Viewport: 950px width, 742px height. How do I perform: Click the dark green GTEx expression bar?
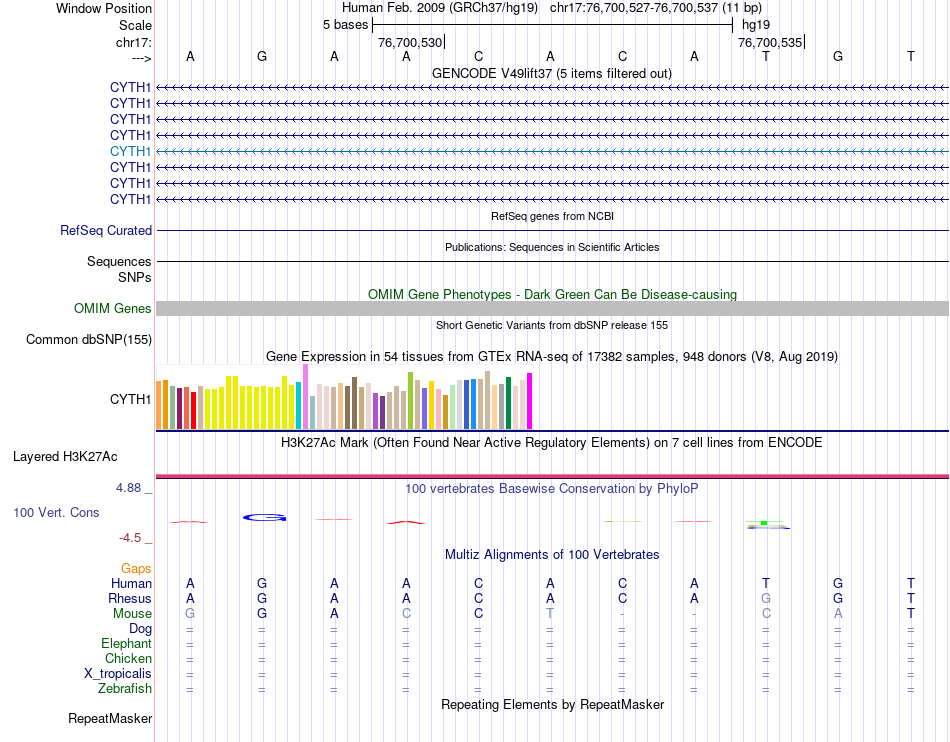click(508, 403)
